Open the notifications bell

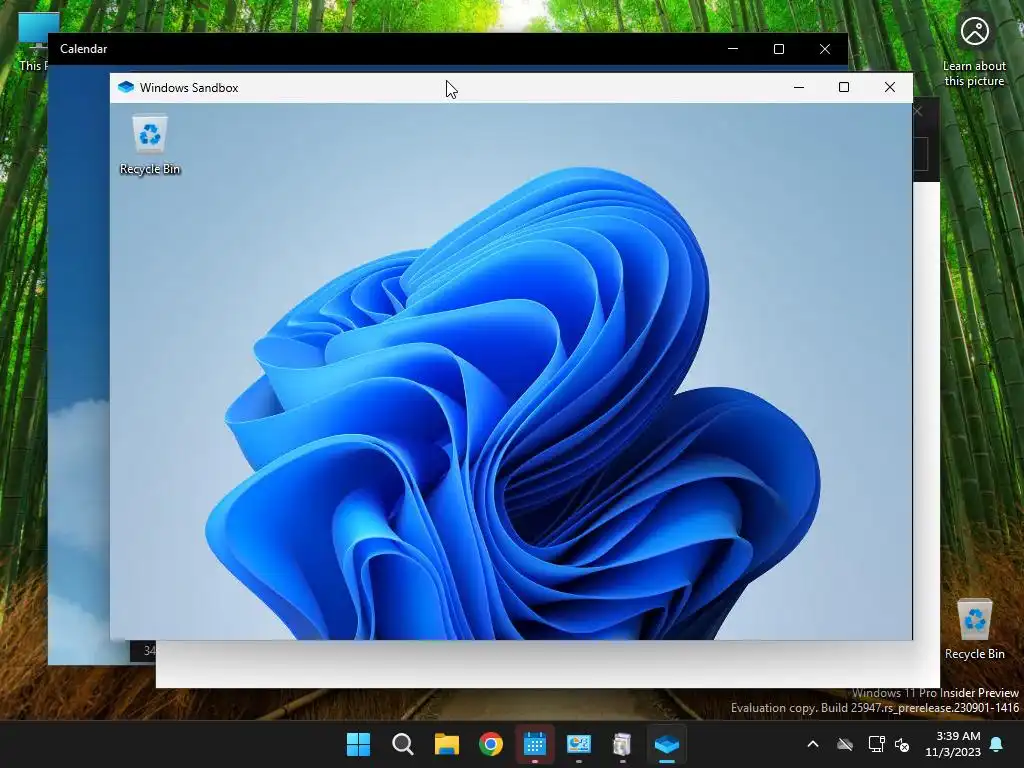pyautogui.click(x=997, y=744)
